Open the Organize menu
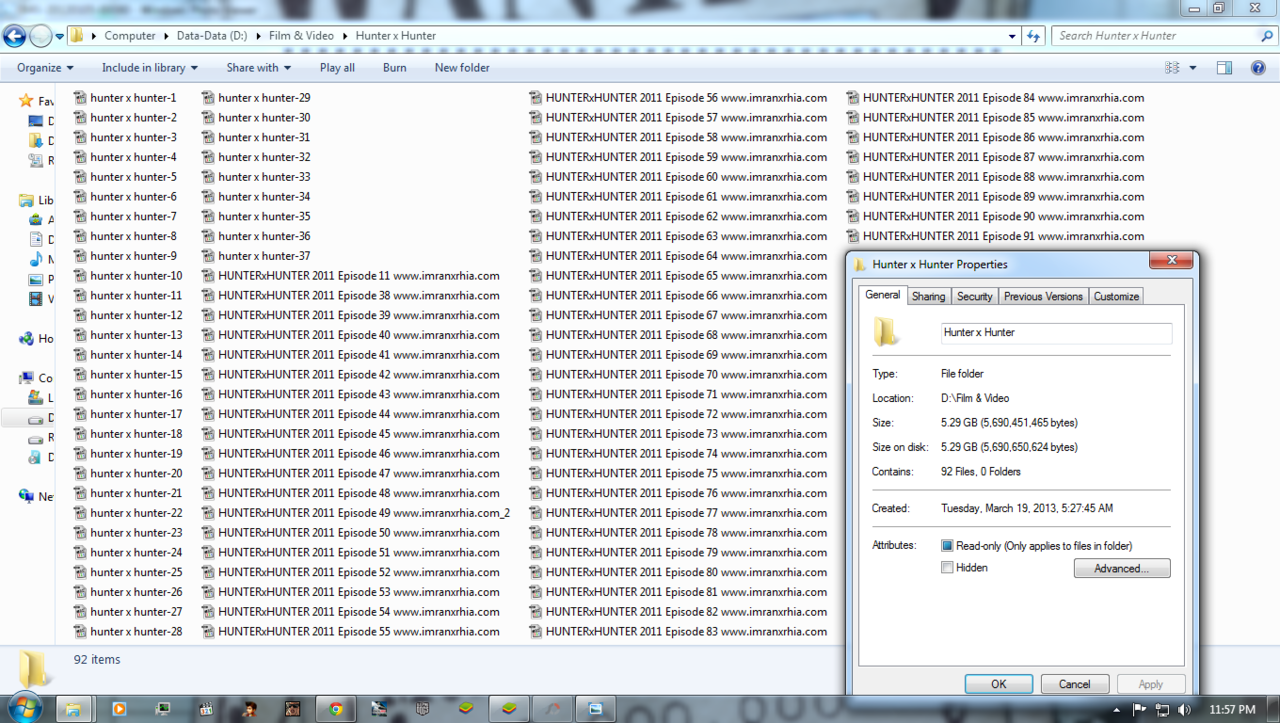 click(45, 68)
